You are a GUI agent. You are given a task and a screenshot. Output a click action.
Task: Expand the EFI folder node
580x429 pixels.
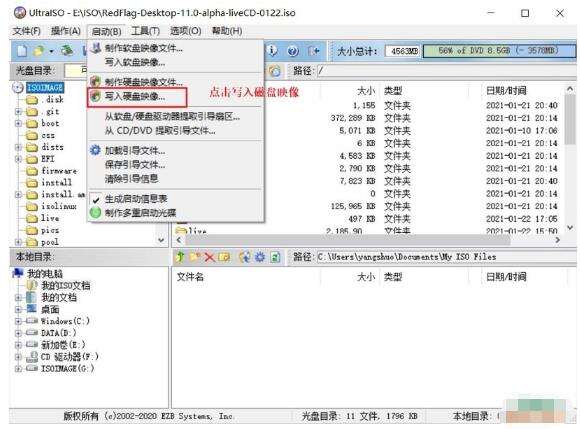pos(18,159)
